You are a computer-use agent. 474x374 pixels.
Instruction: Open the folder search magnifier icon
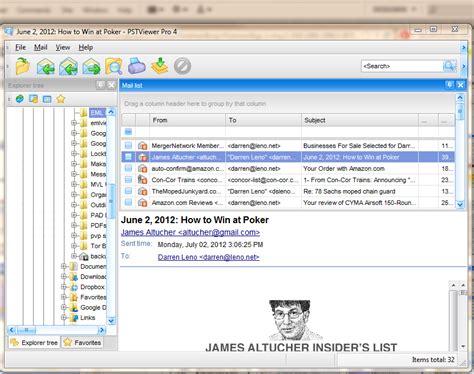coord(114,66)
